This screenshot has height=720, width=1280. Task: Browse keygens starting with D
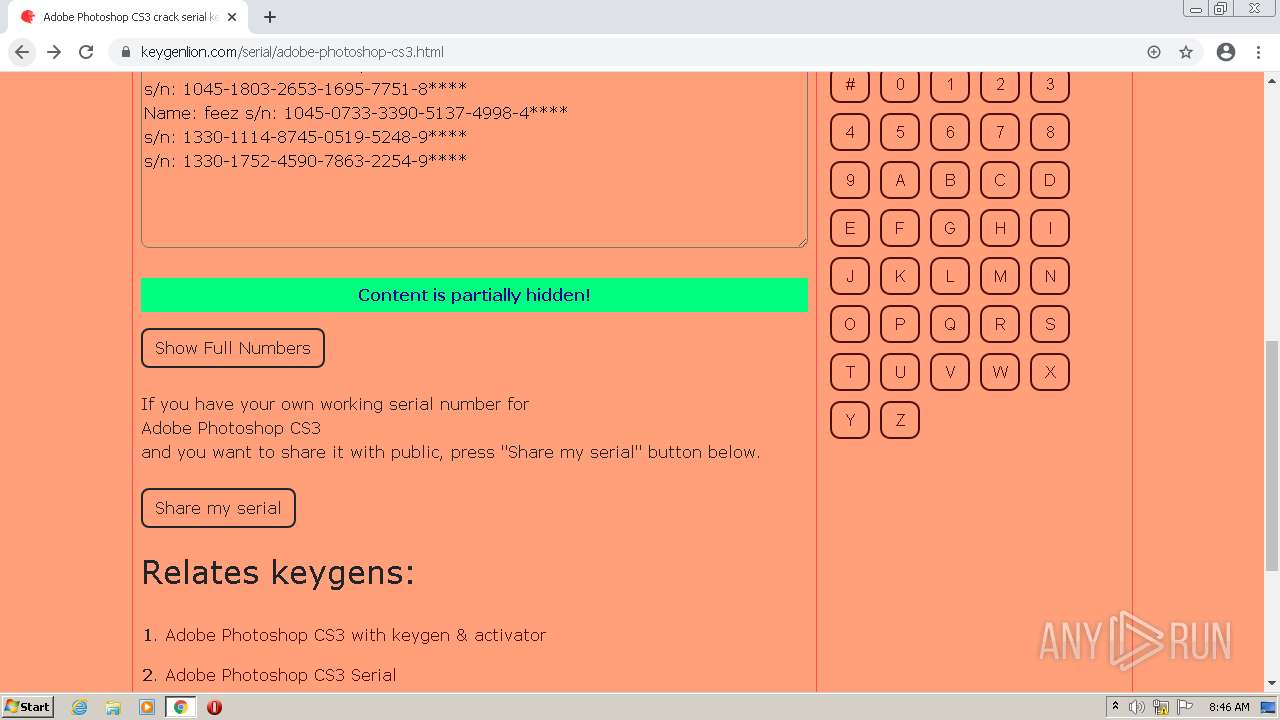tap(1050, 180)
